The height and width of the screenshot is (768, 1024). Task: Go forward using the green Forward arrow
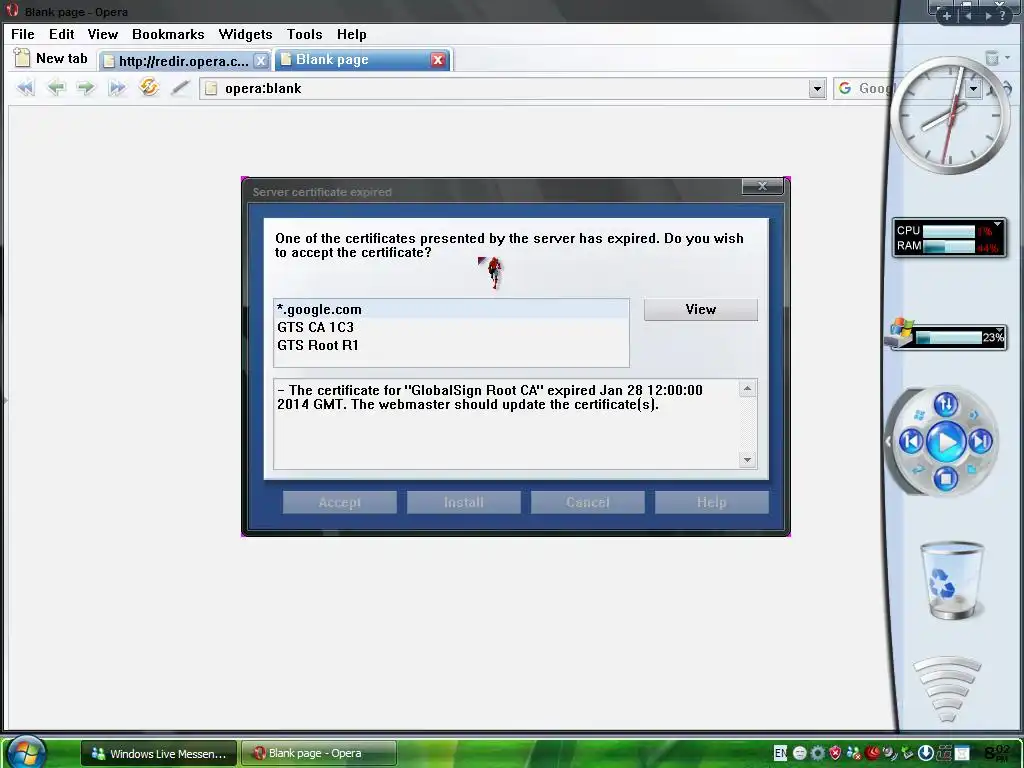coord(86,87)
